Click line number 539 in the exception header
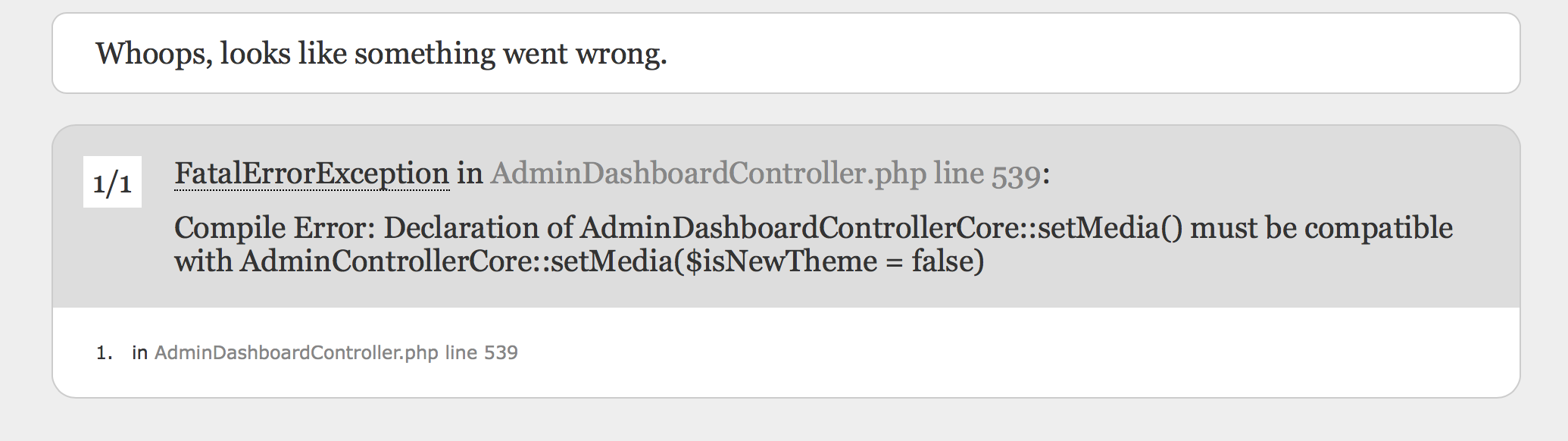Screen dimensions: 1568x441 1016,175
